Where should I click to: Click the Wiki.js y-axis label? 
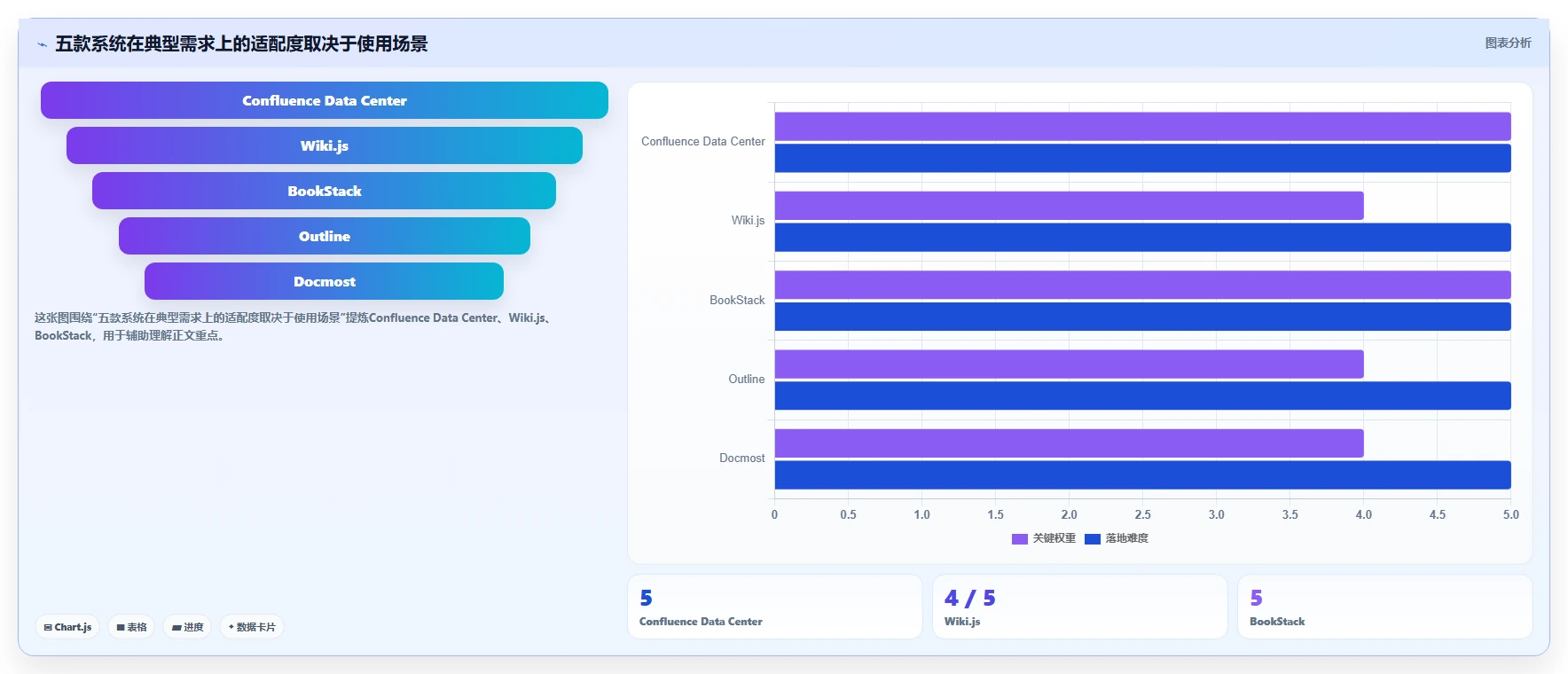pyautogui.click(x=748, y=221)
